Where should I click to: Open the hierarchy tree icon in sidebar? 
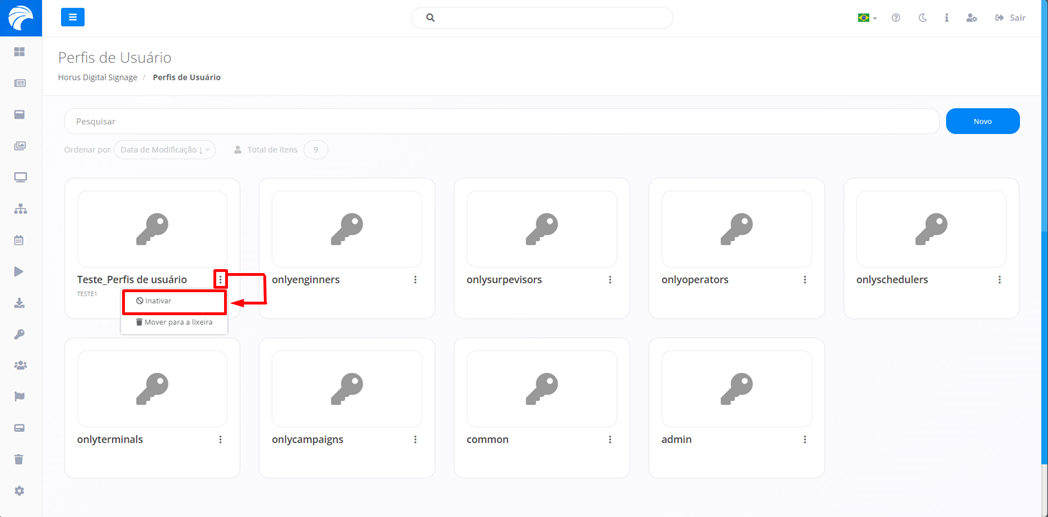tap(20, 209)
